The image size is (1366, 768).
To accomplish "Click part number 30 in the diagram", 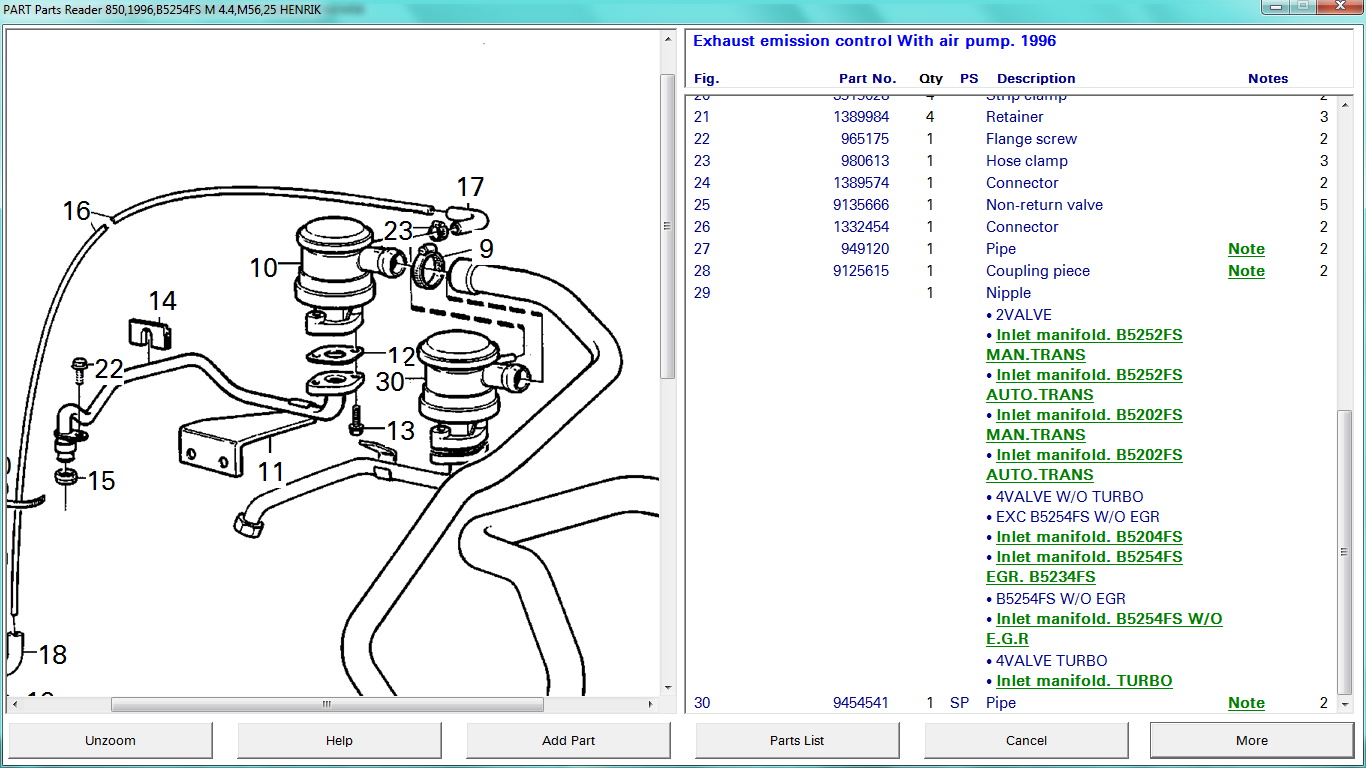I will point(390,382).
